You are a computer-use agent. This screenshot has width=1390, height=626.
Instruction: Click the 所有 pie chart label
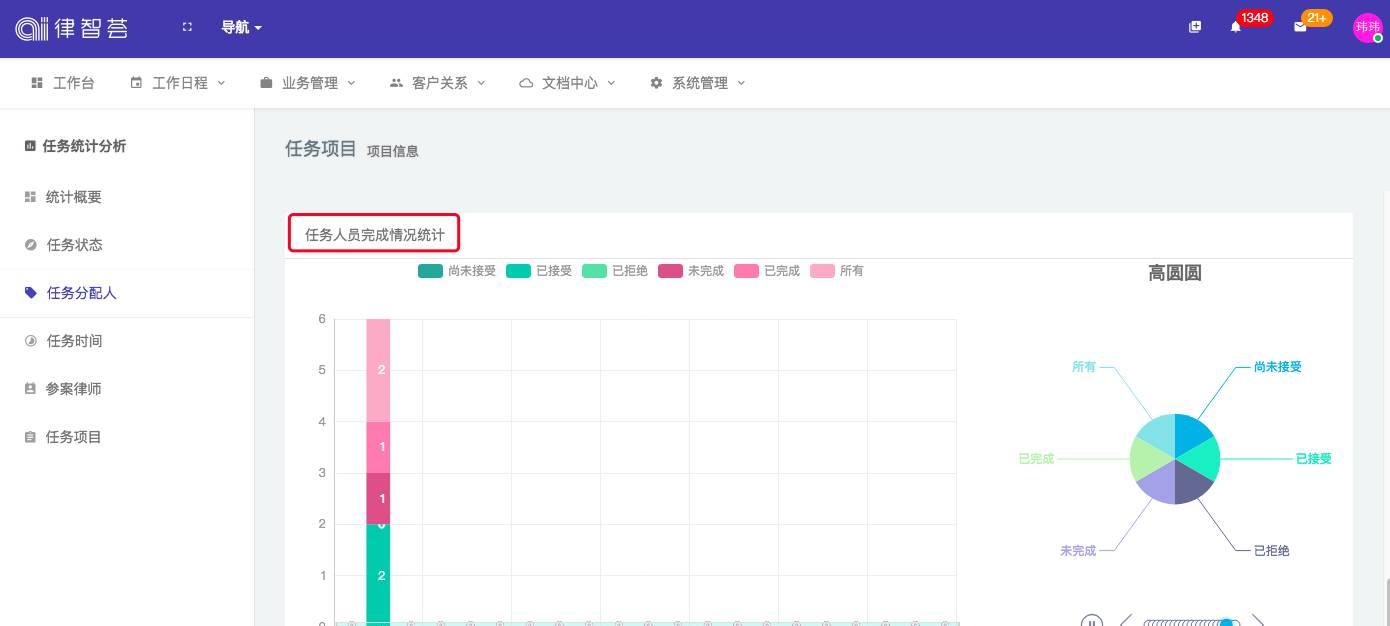coord(1084,367)
